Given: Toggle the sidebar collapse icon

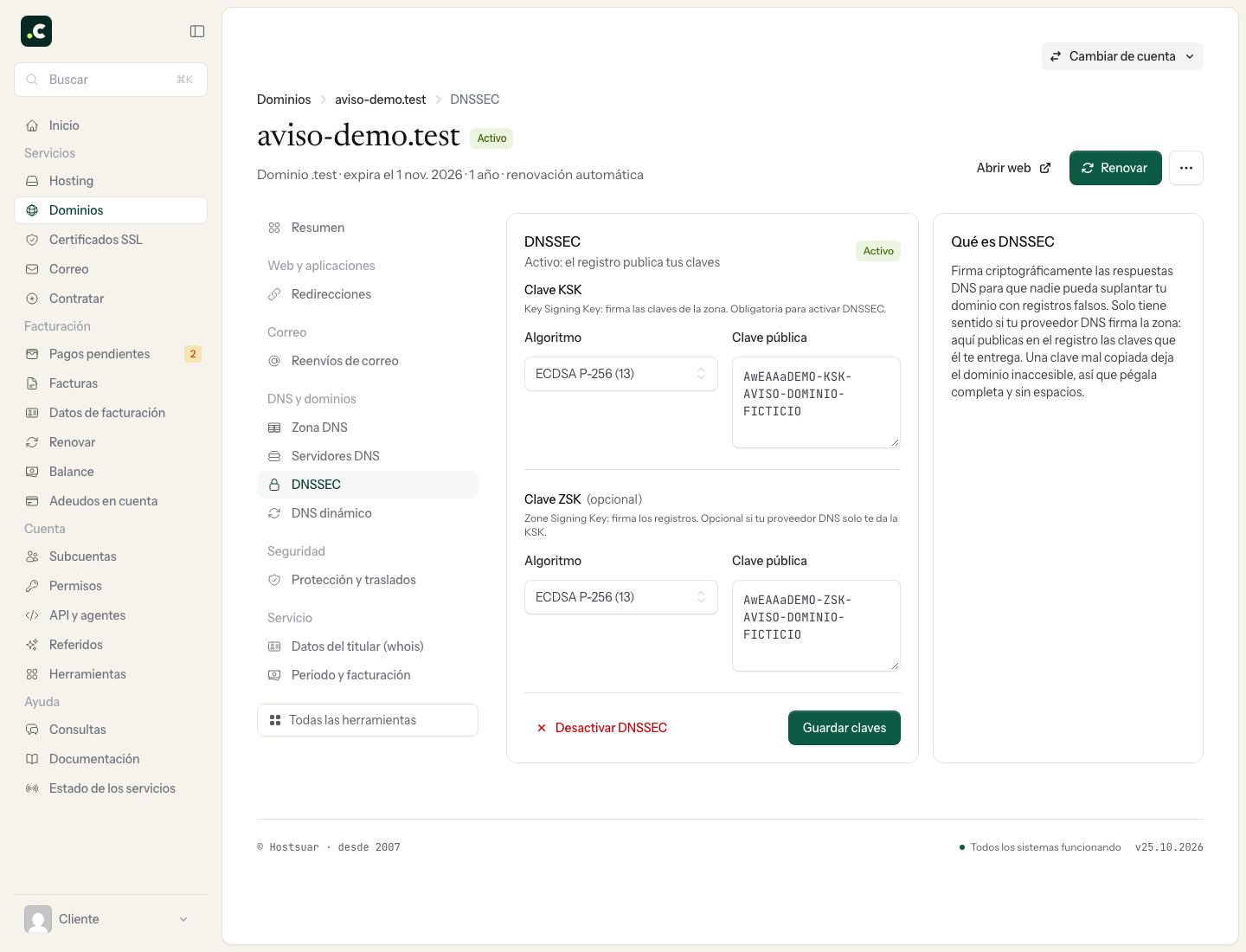Looking at the screenshot, I should 197,31.
